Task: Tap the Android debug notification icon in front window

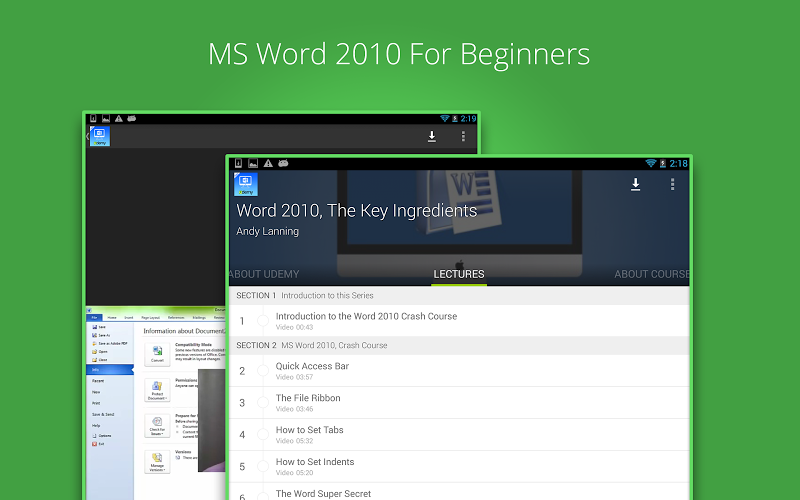Action: (283, 163)
